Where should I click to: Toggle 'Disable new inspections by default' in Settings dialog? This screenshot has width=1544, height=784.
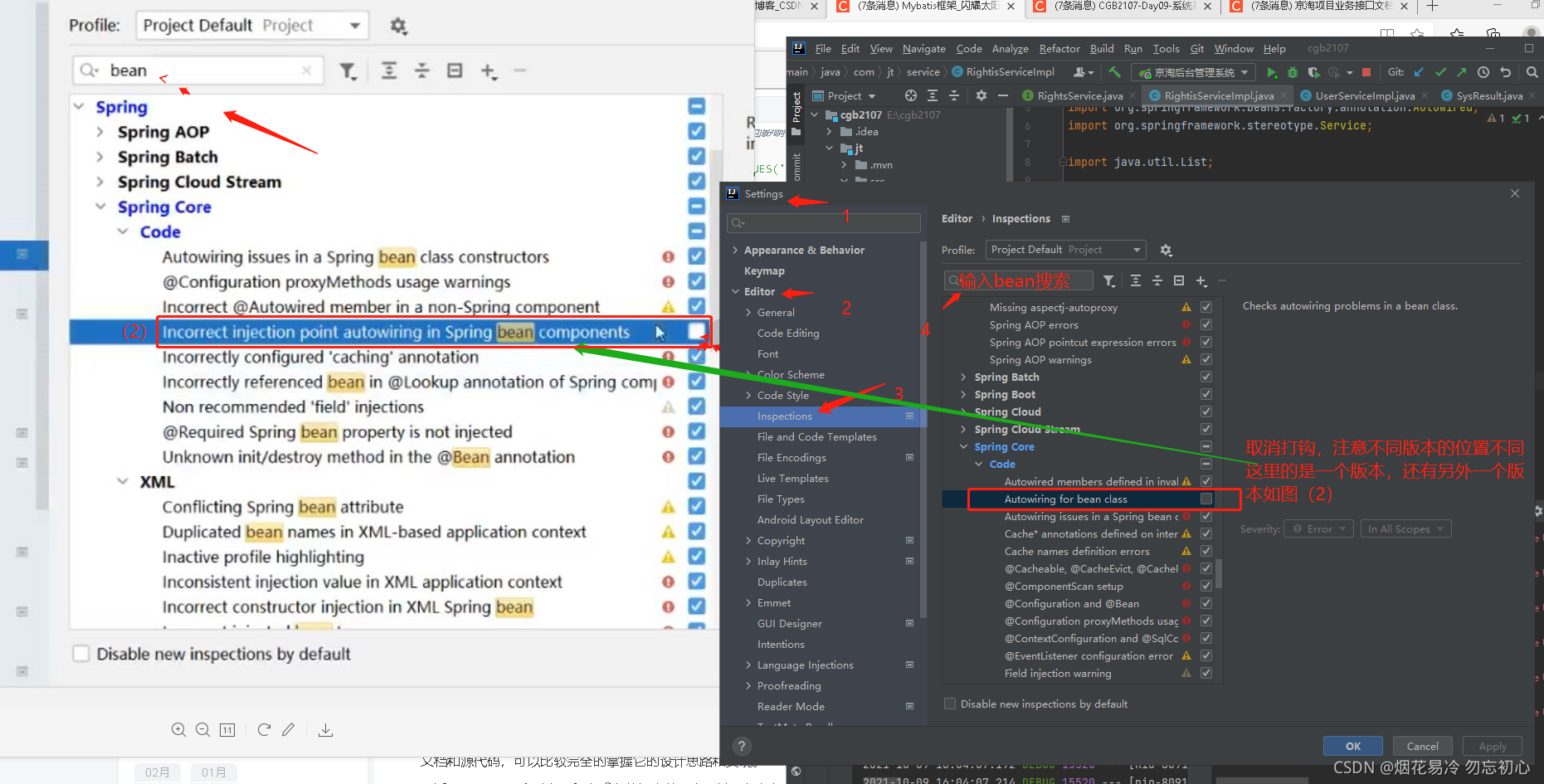tap(950, 704)
